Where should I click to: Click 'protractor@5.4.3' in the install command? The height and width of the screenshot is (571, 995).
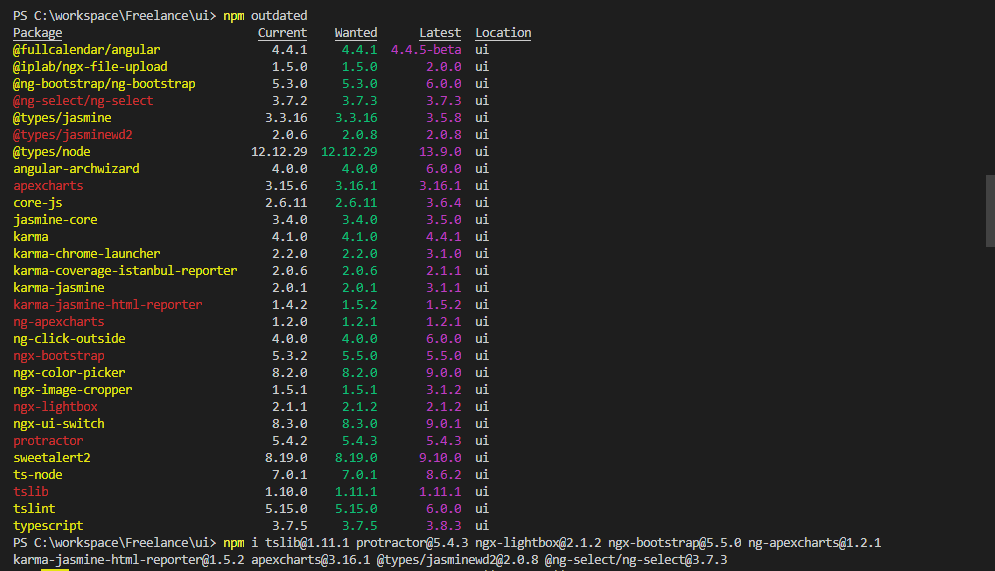tap(412, 543)
